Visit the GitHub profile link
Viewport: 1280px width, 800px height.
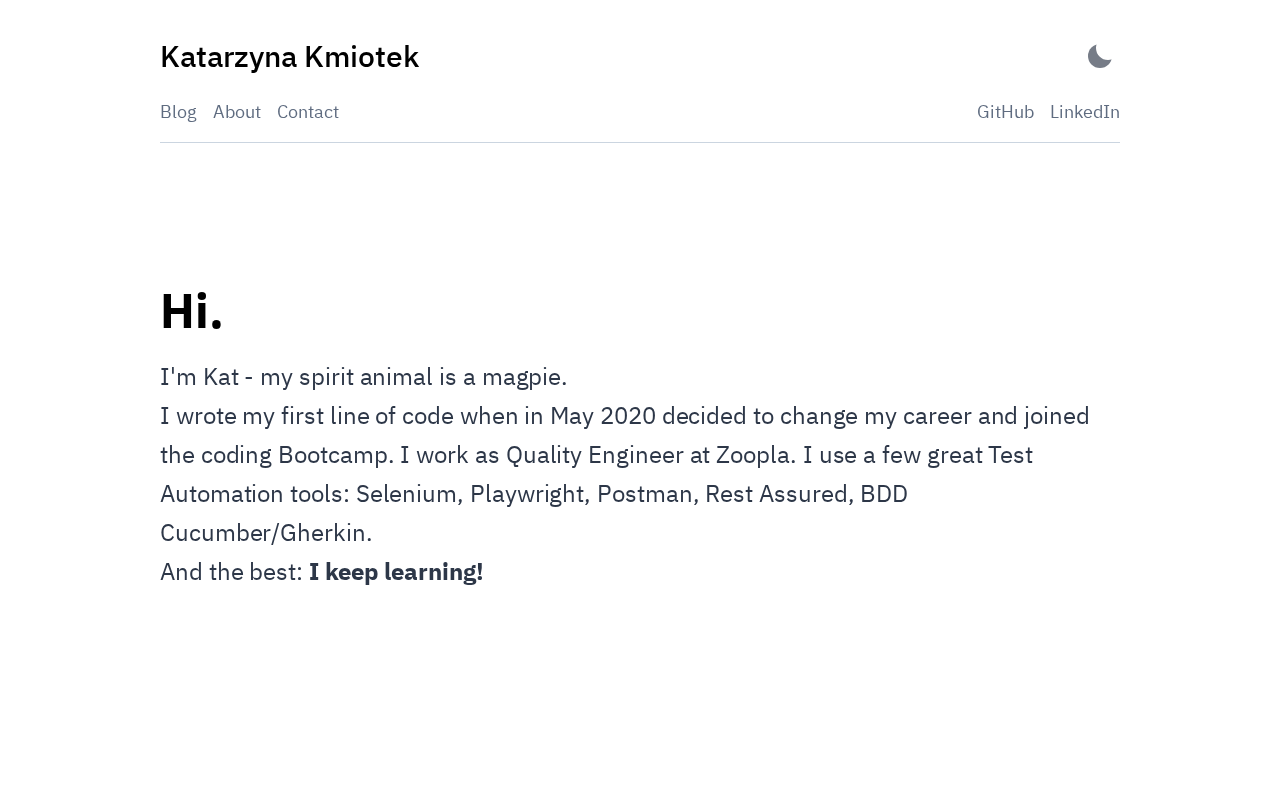click(x=1005, y=112)
